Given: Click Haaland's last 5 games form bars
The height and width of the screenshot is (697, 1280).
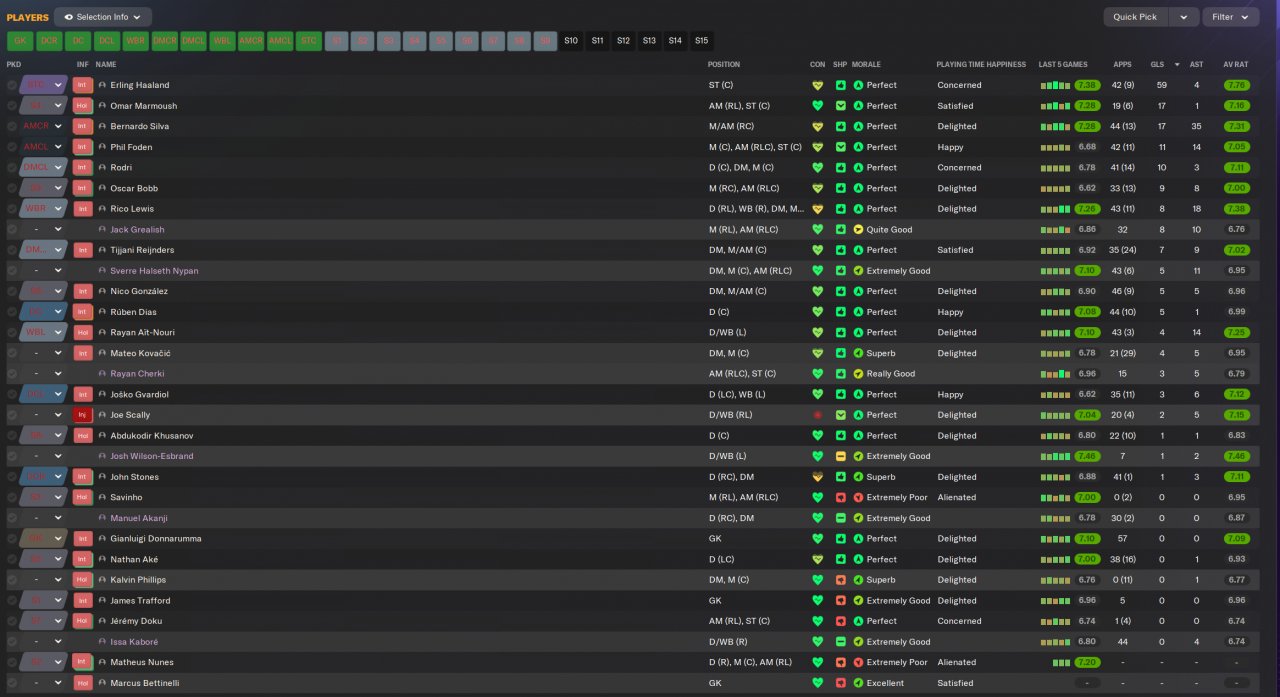Looking at the screenshot, I should 1055,85.
